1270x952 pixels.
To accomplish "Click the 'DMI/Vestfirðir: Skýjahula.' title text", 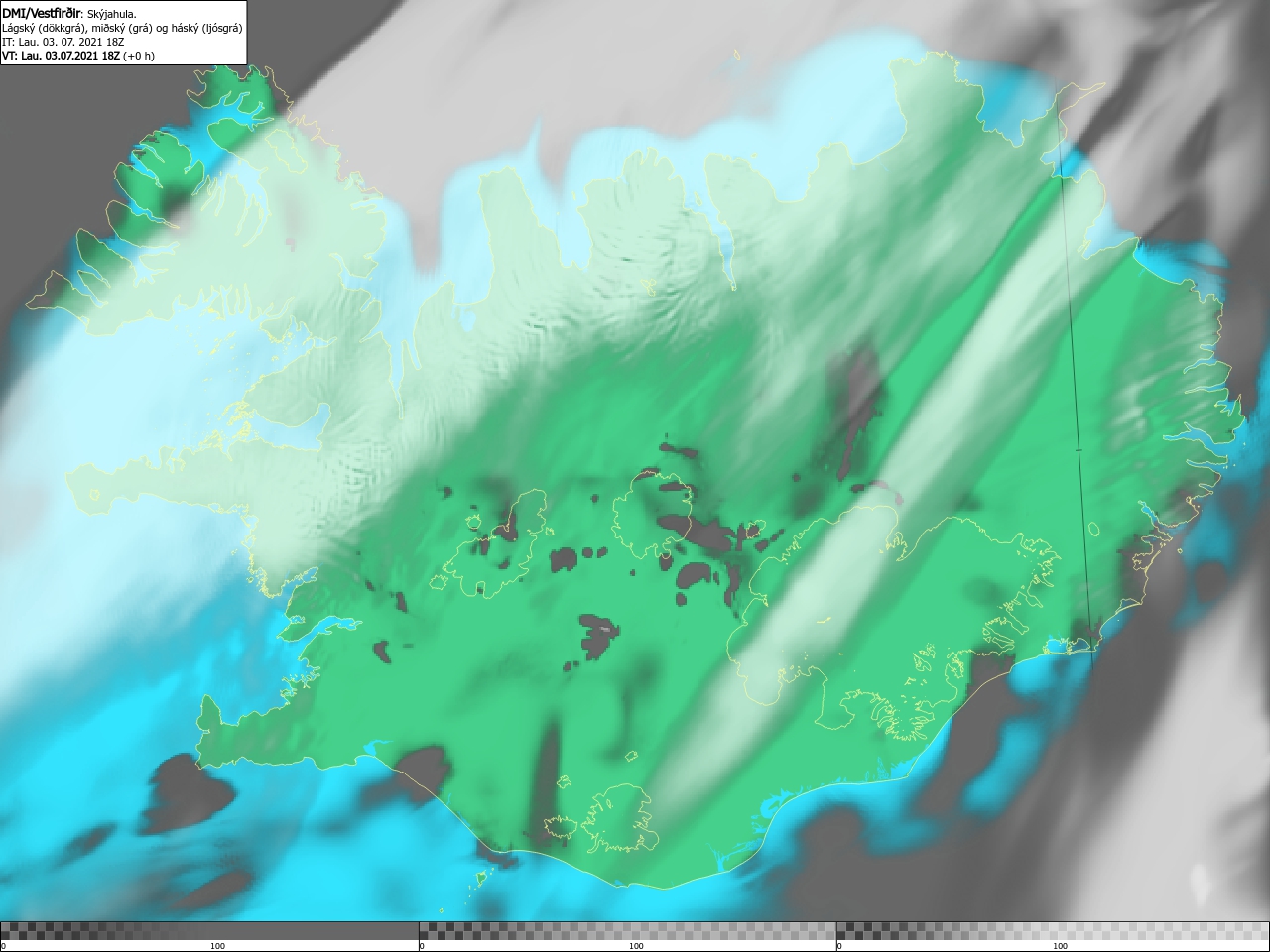I will click(69, 14).
